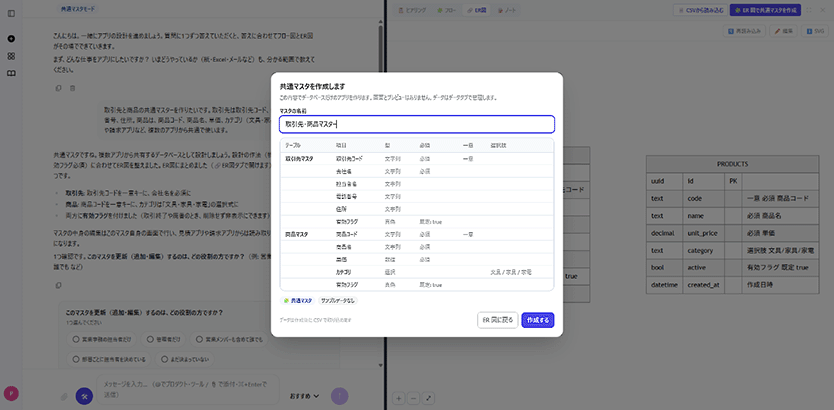The height and width of the screenshot is (410, 834).
Task: Open the book library icon in sidebar
Action: [x=11, y=73]
